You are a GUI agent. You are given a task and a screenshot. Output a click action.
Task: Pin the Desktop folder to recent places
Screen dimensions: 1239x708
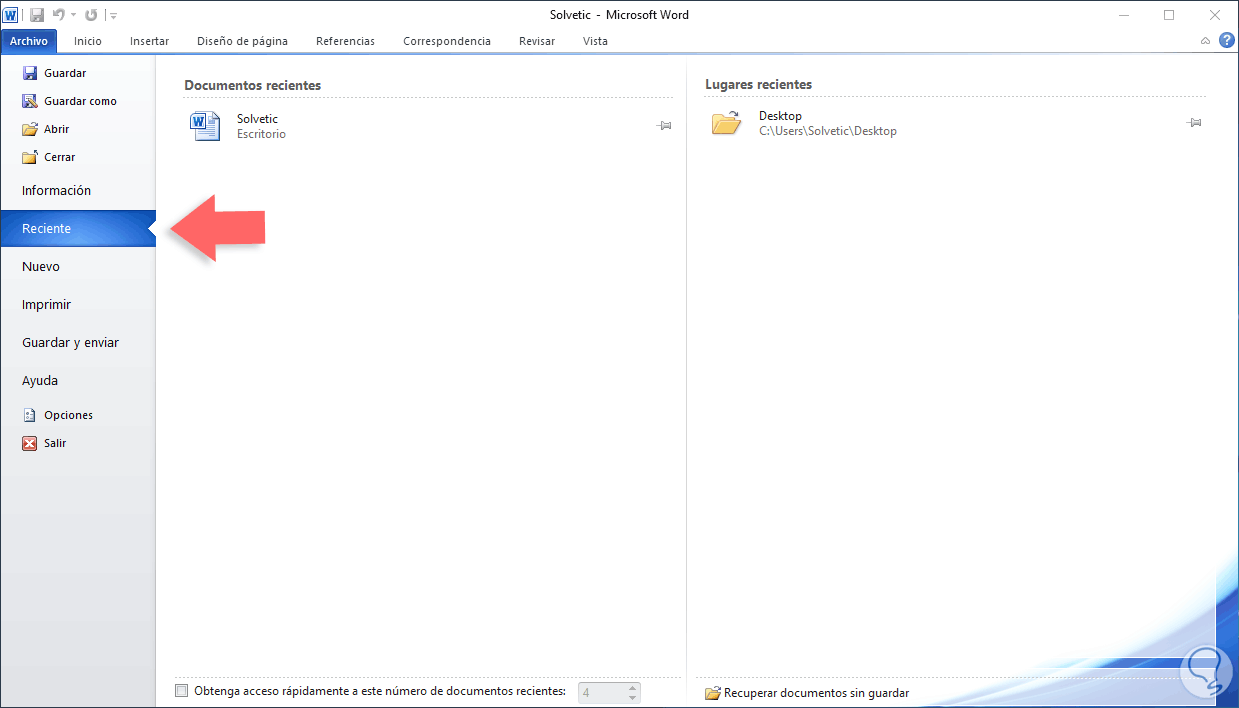[1194, 123]
